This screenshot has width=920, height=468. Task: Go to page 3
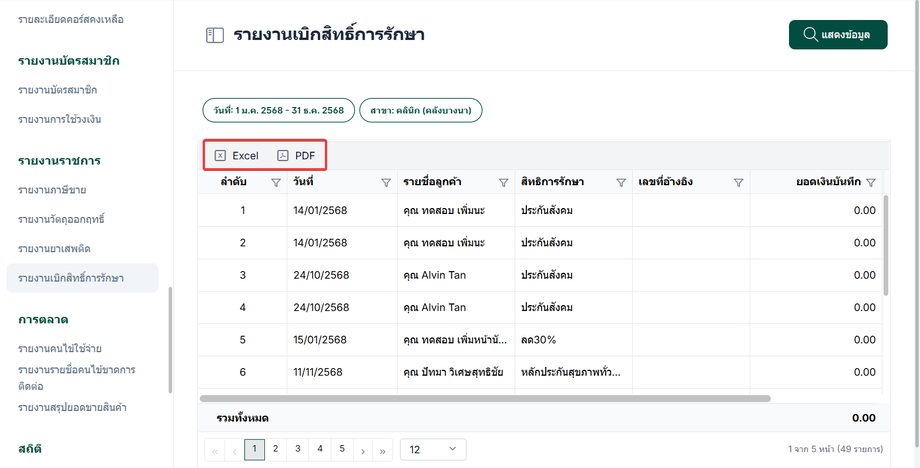[x=297, y=450]
